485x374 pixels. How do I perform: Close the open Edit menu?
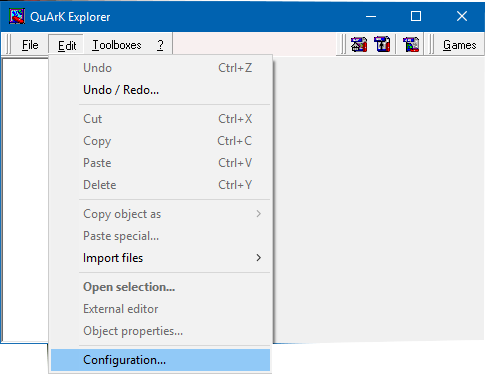click(67, 45)
